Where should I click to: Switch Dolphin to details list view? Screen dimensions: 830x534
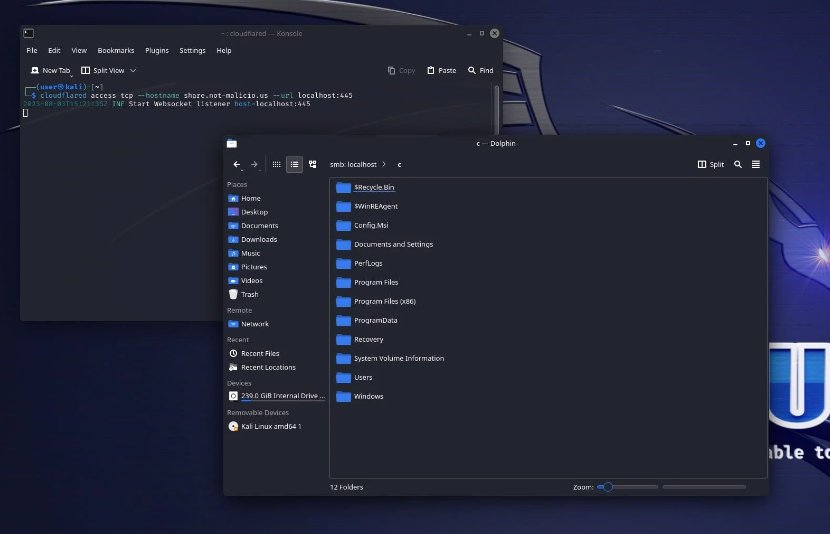point(294,165)
